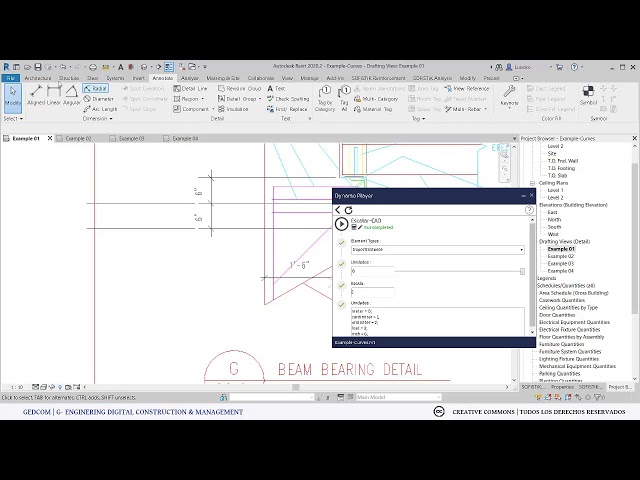Viewport: 640px width, 480px height.
Task: Click the Revision Cloud tool
Action: (239, 88)
